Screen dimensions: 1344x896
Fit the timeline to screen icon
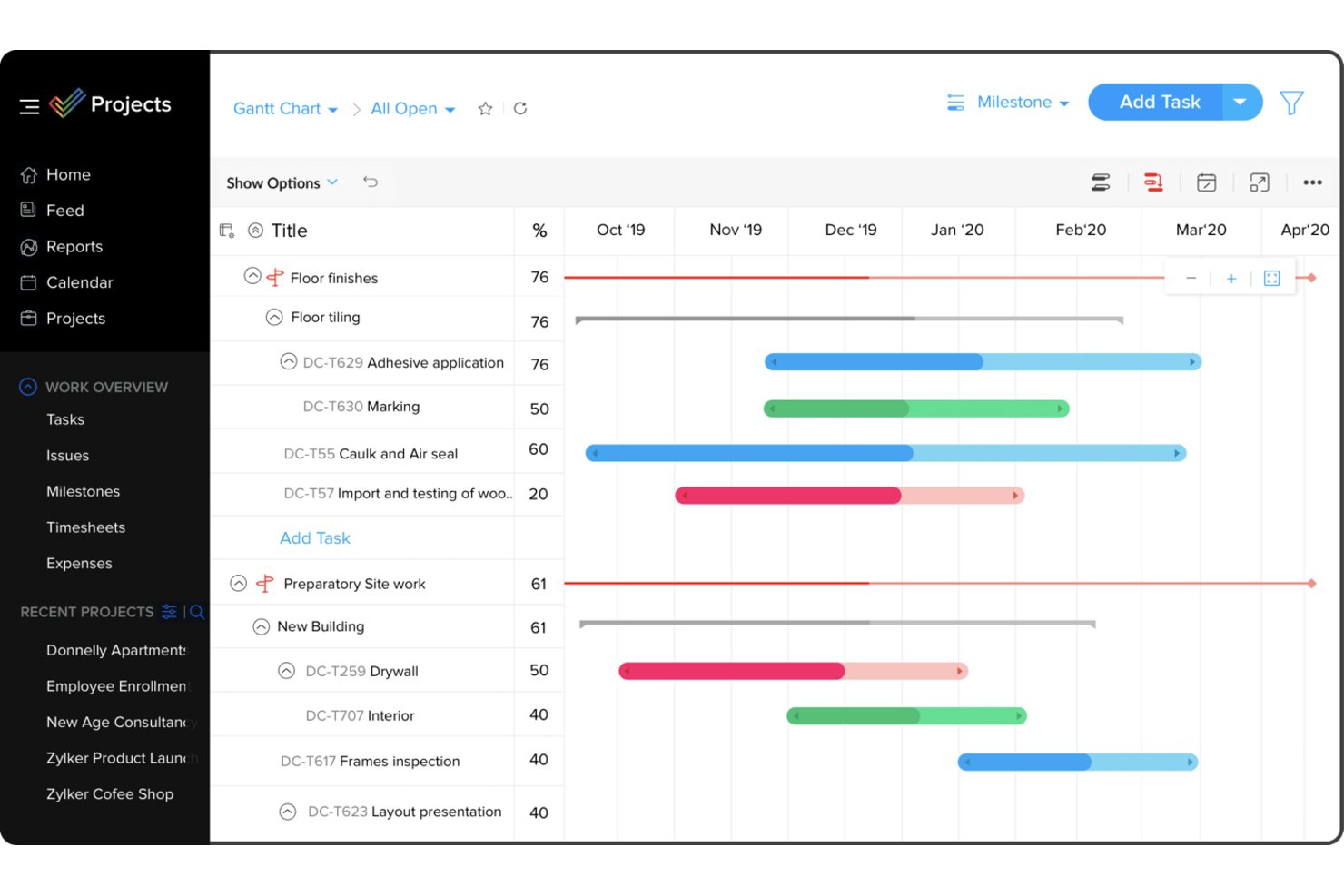(1272, 279)
